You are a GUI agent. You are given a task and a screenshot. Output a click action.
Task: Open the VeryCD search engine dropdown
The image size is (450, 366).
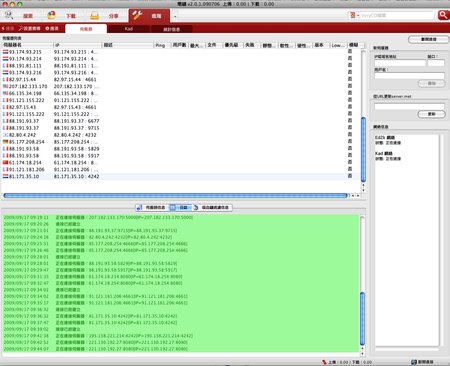coord(354,15)
